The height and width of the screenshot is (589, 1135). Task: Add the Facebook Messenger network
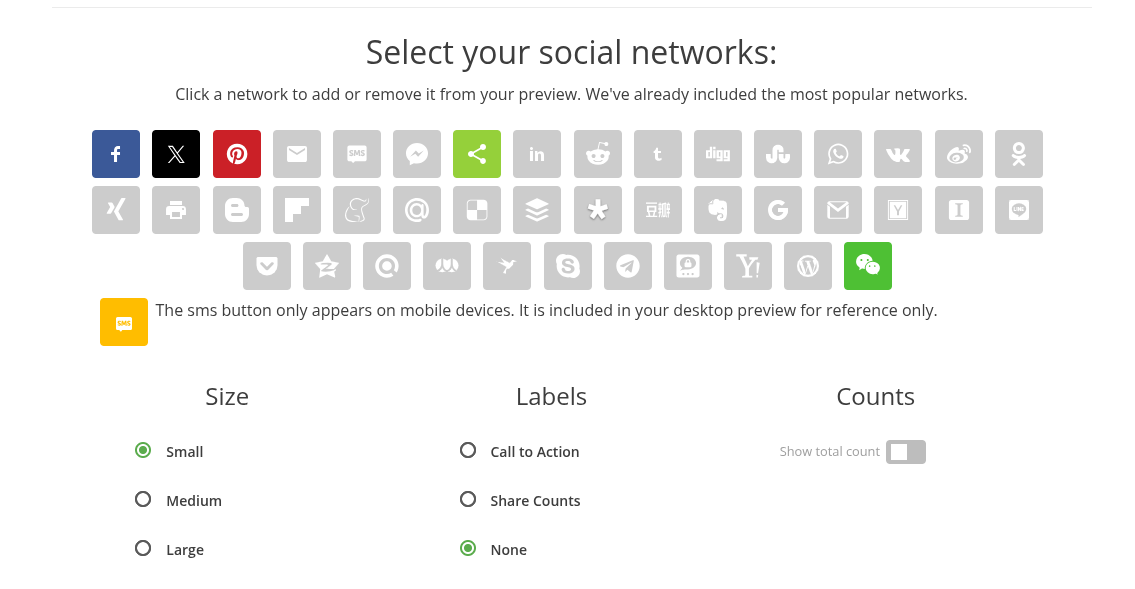417,154
